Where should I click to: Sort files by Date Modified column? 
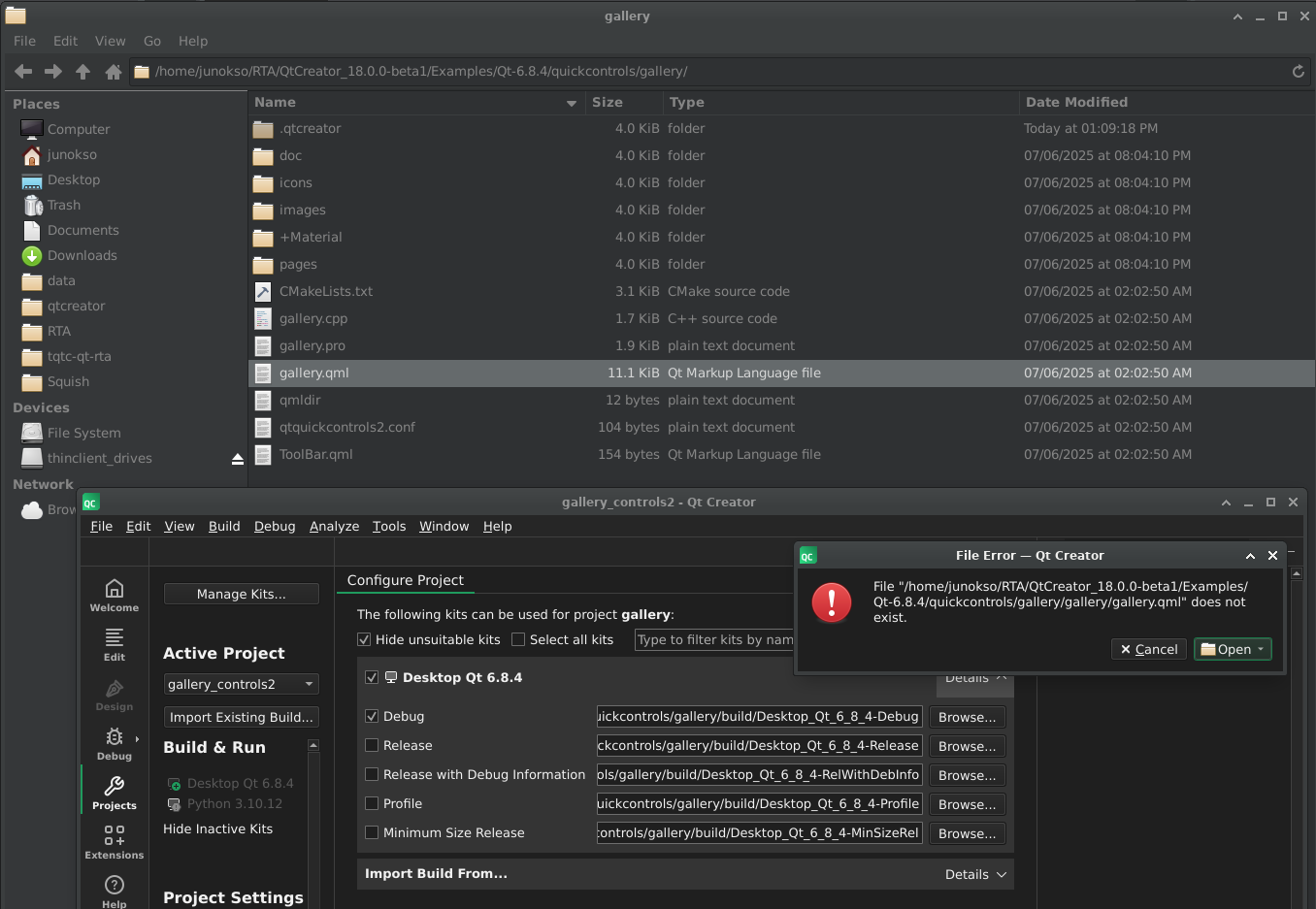[1167, 102]
